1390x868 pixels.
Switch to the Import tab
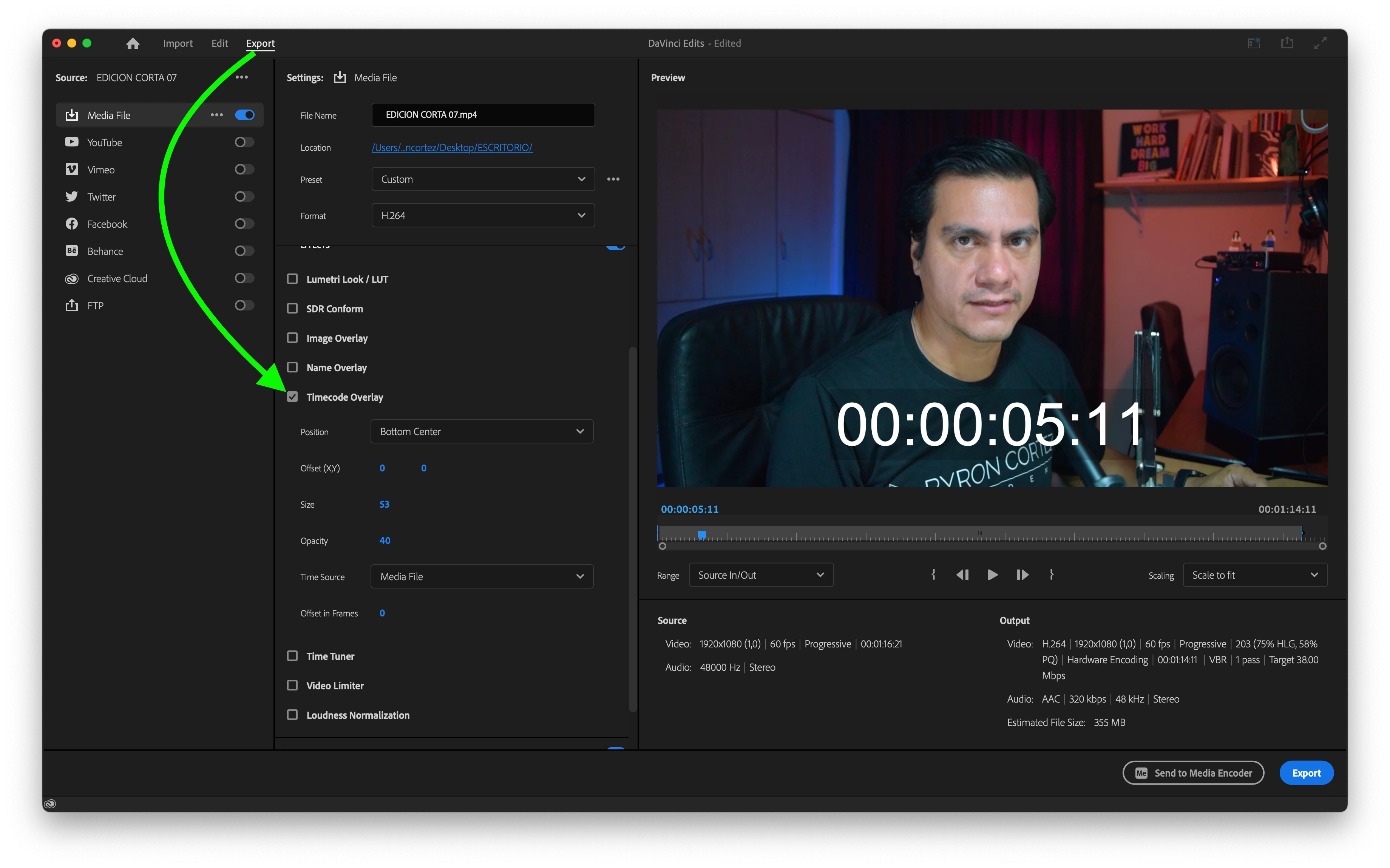[x=177, y=44]
